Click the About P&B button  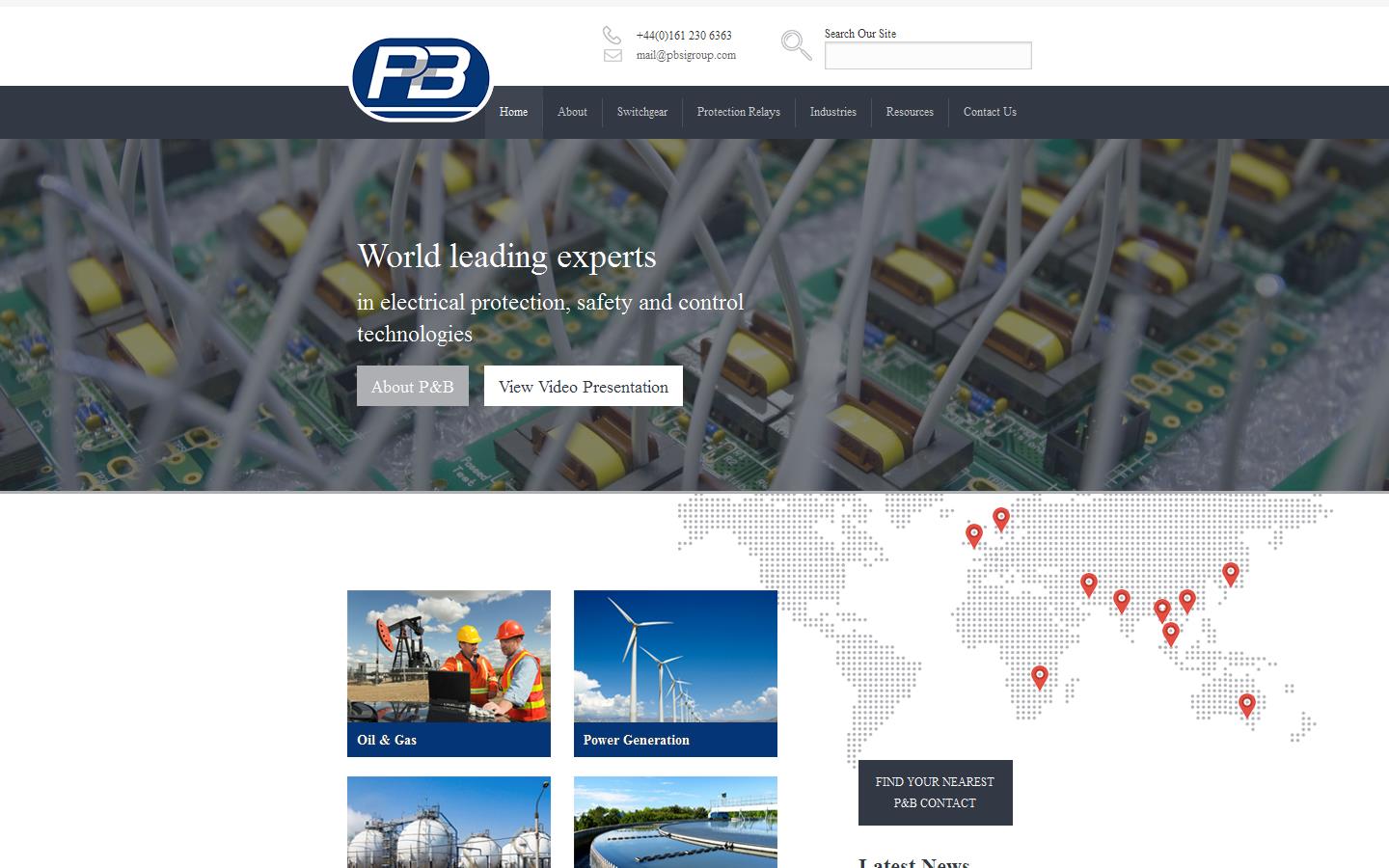412,386
